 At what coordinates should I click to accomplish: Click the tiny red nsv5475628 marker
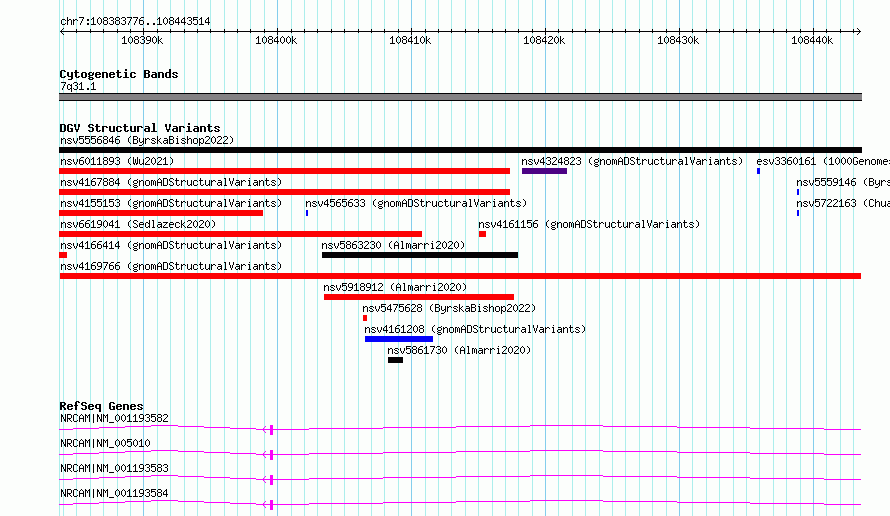(365, 318)
